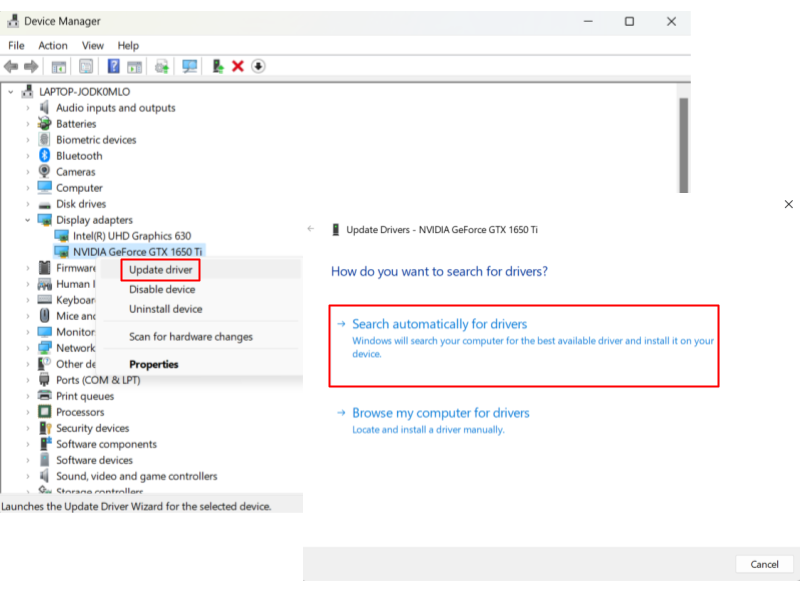Choose Uninstall device from context menu
Screen dimensions: 800x600
[x=165, y=309]
